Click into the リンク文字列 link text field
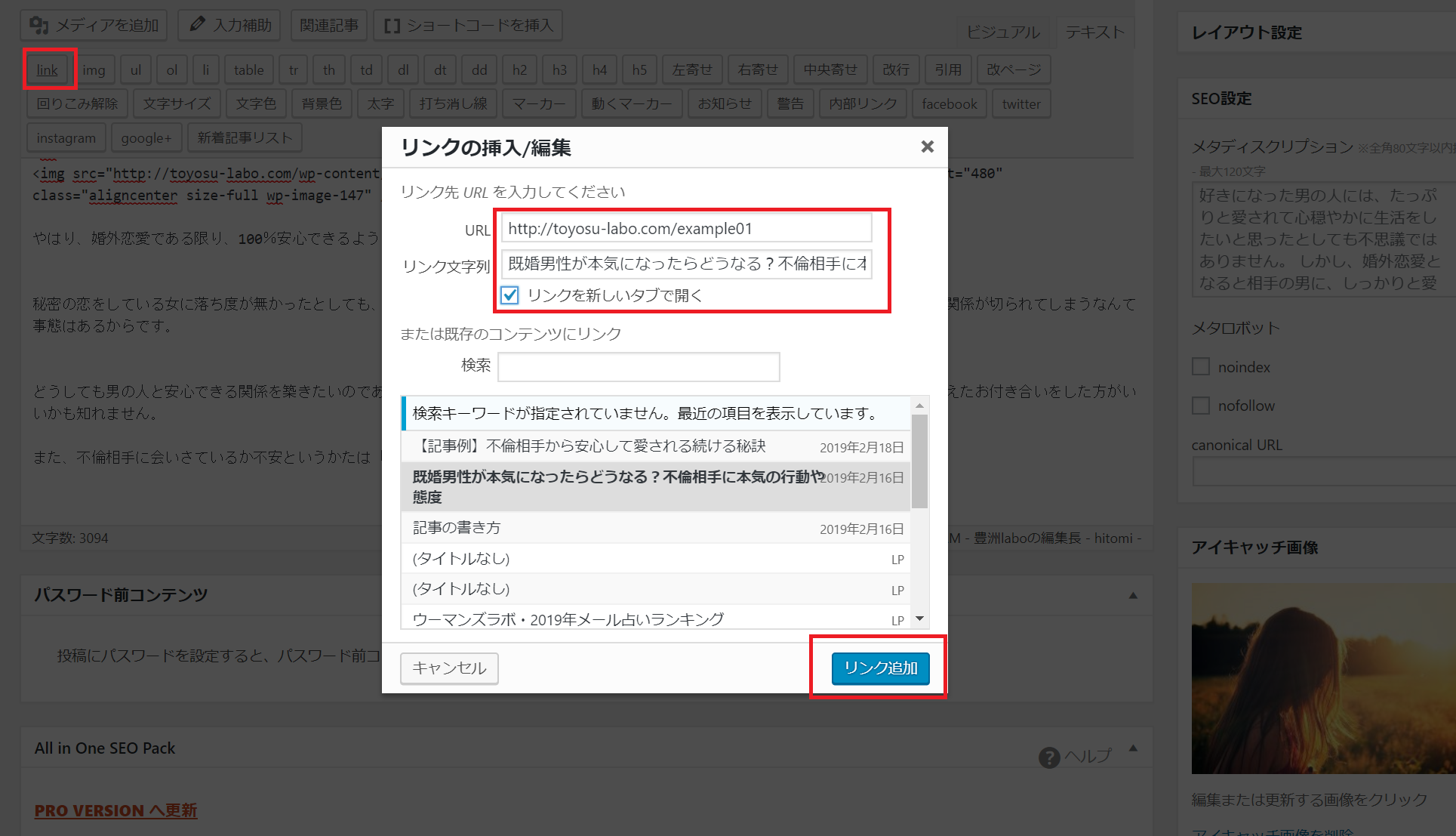This screenshot has width=1456, height=836. click(686, 264)
